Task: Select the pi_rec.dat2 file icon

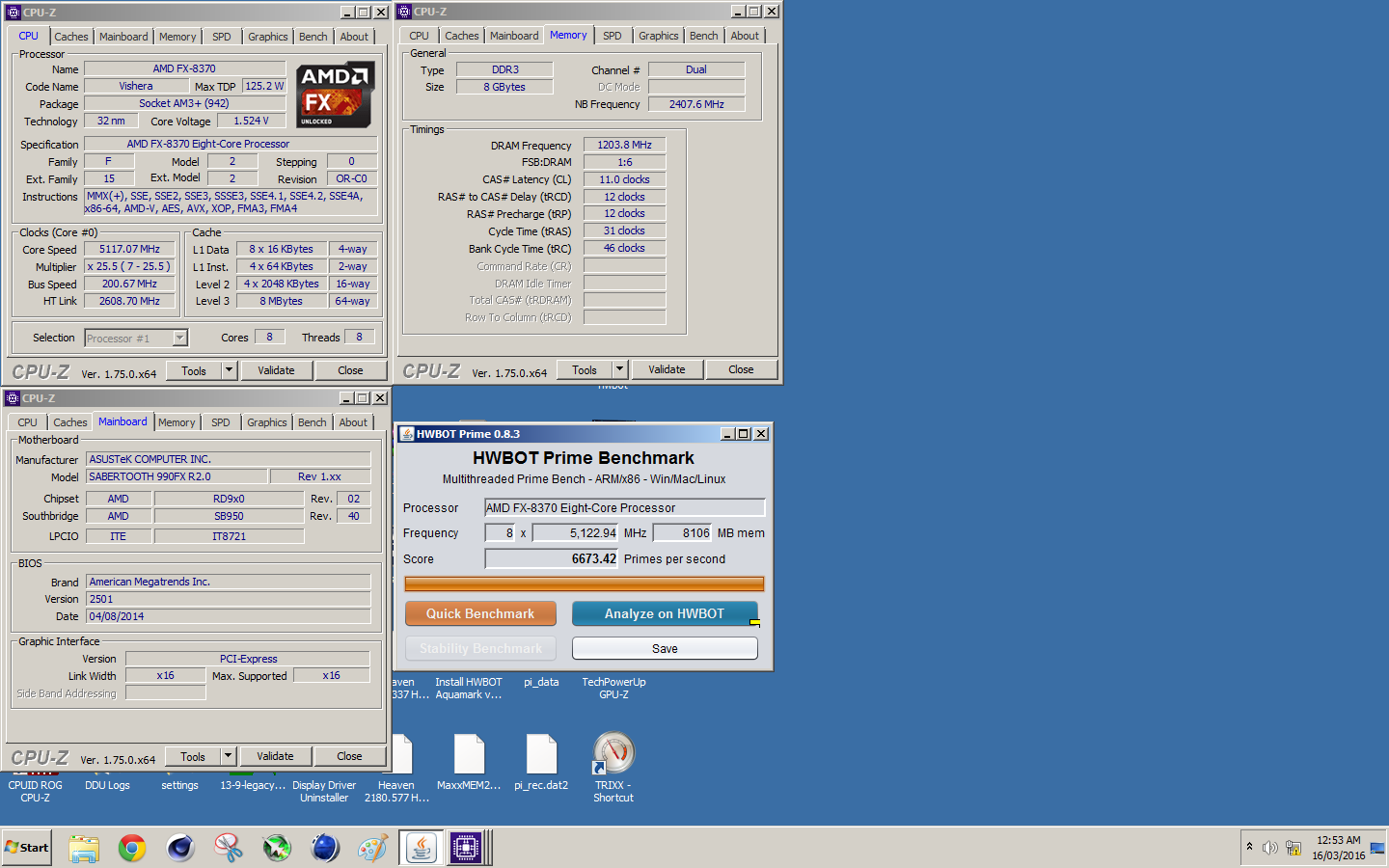Action: tap(541, 763)
